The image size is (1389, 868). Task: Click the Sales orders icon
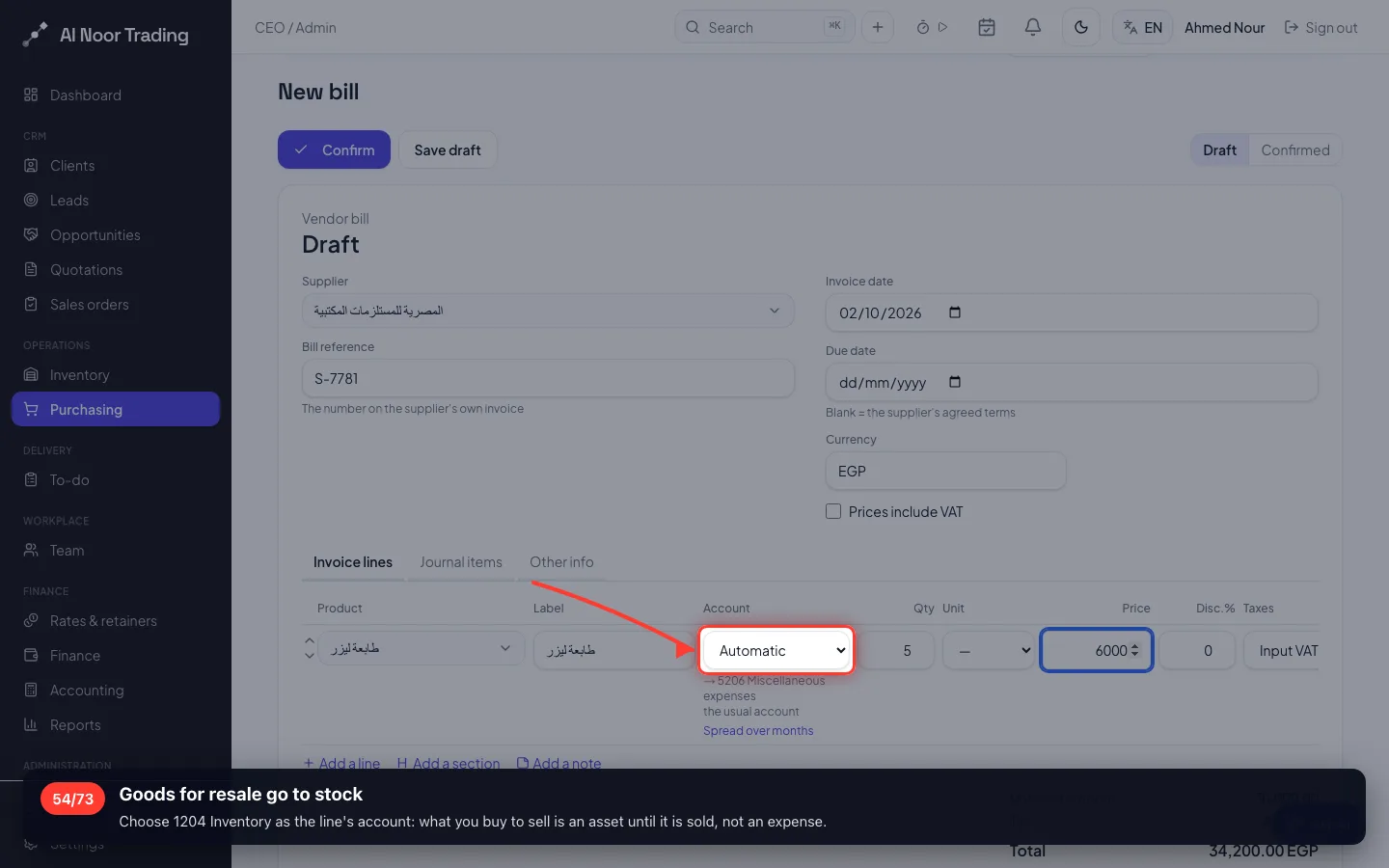click(x=31, y=304)
